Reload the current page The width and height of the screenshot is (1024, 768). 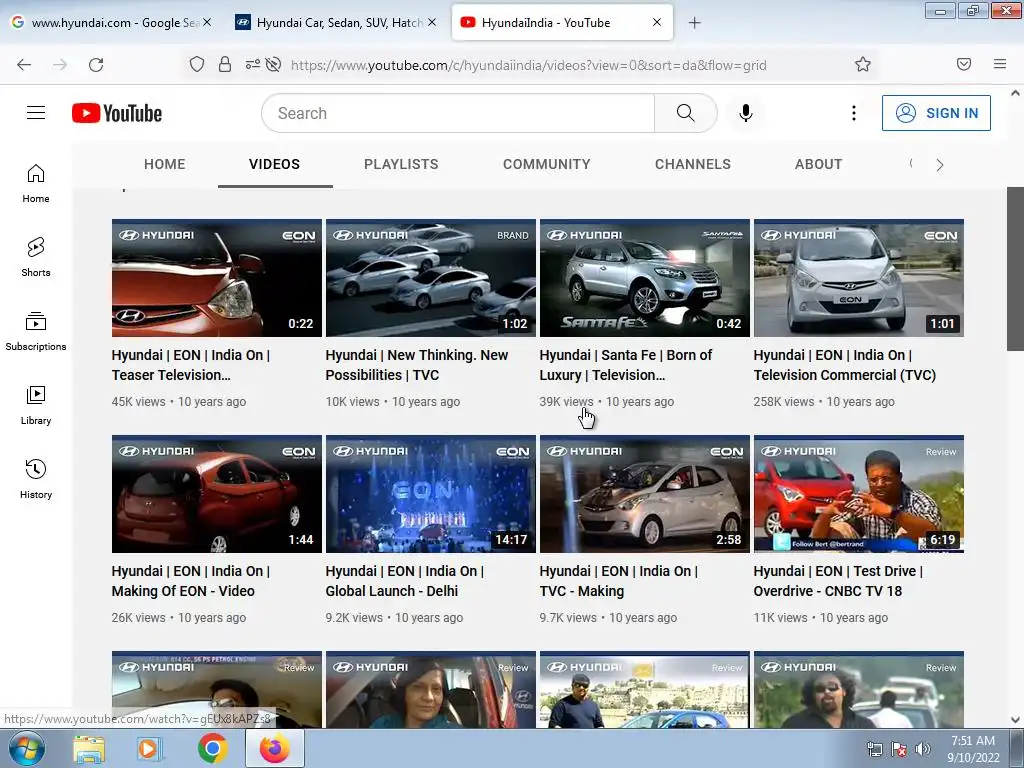pyautogui.click(x=96, y=65)
